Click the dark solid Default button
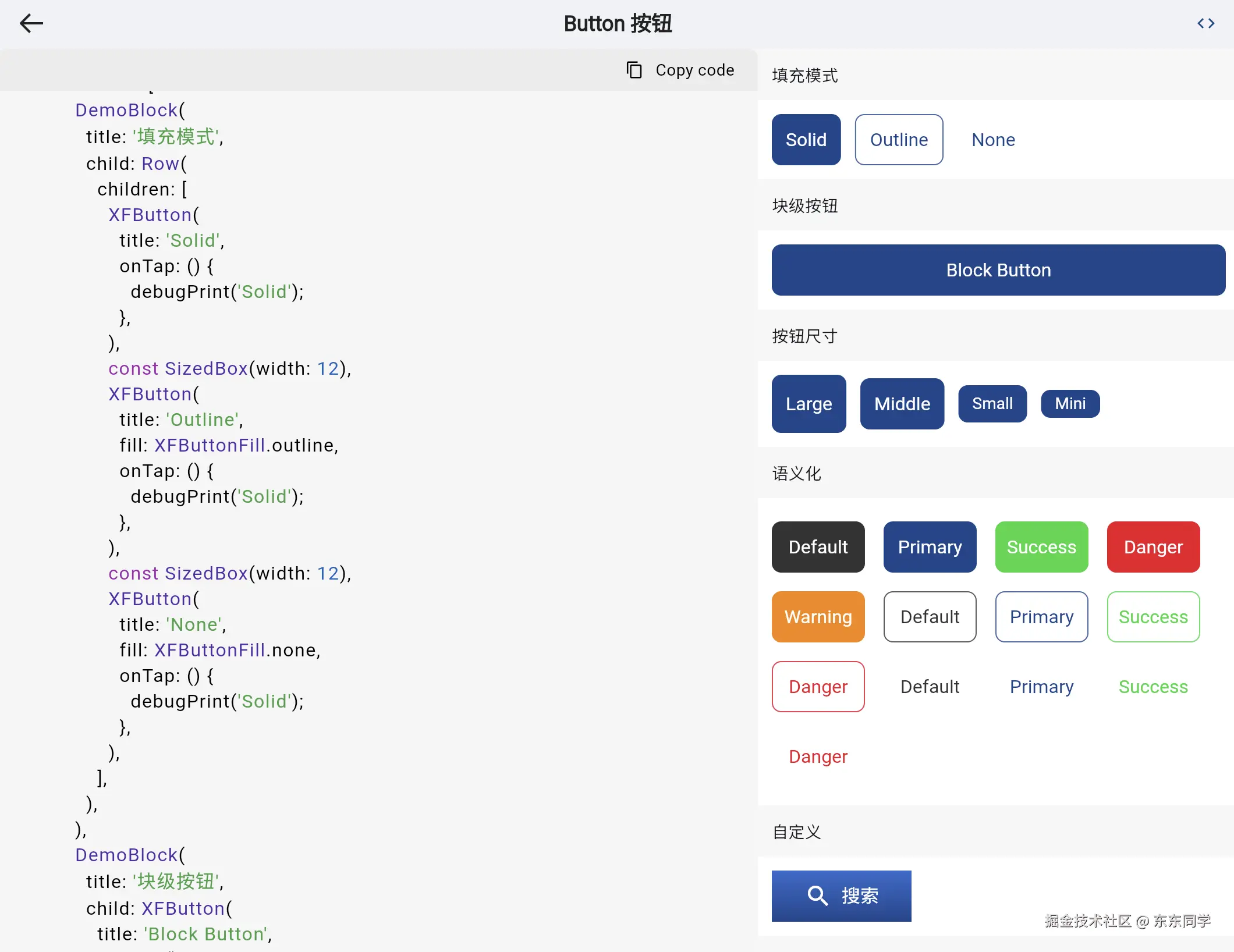 (818, 547)
